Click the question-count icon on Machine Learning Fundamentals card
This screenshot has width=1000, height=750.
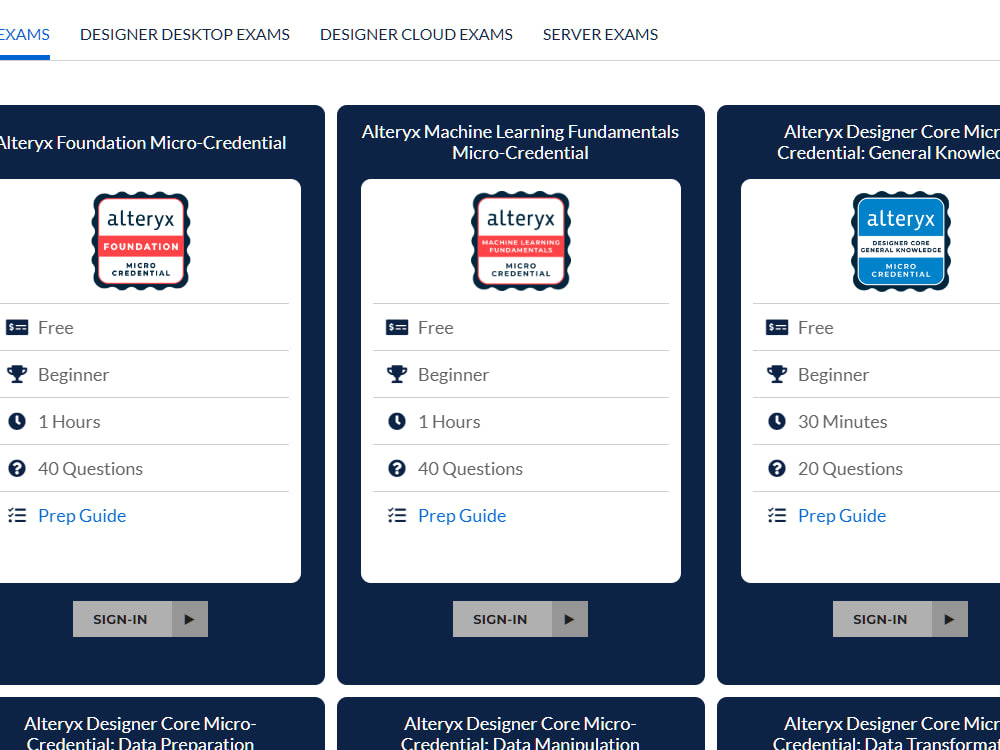click(x=396, y=468)
